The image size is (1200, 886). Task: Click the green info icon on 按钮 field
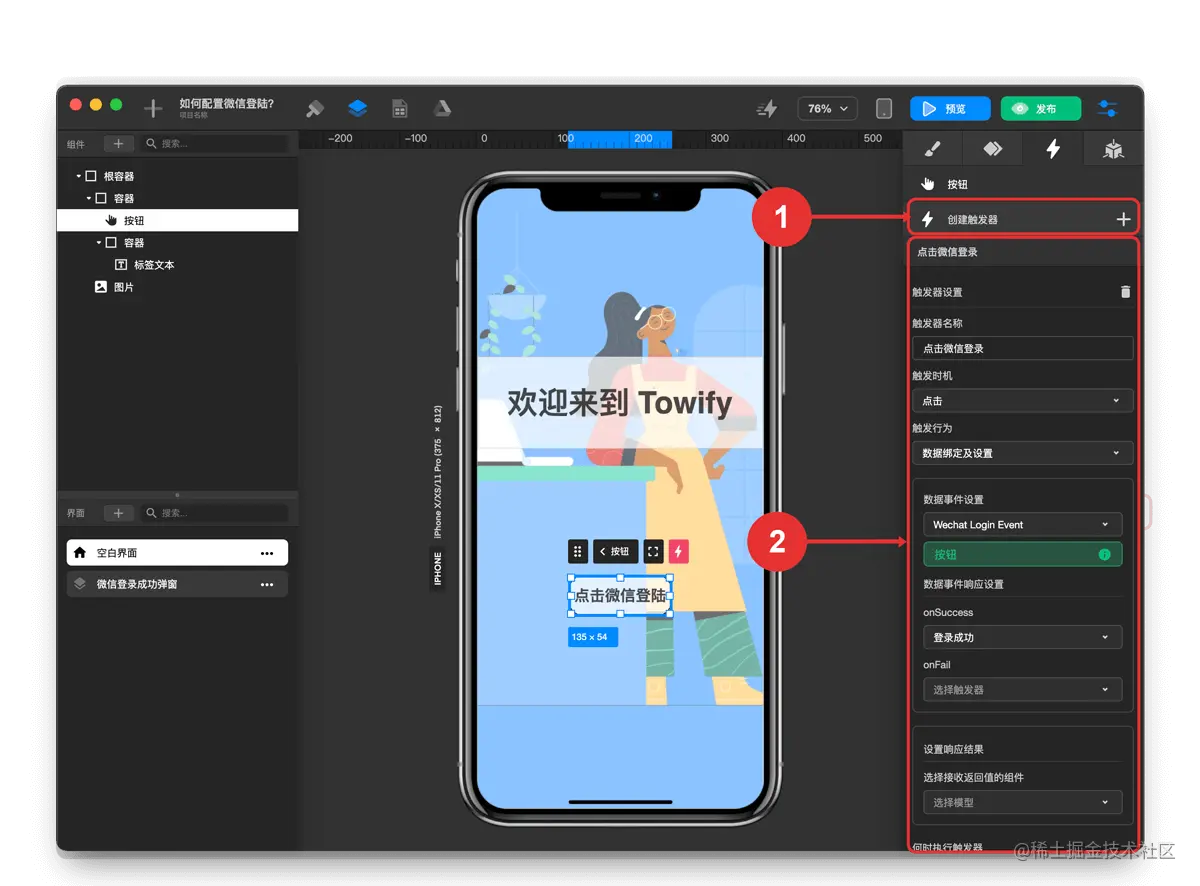click(1105, 554)
